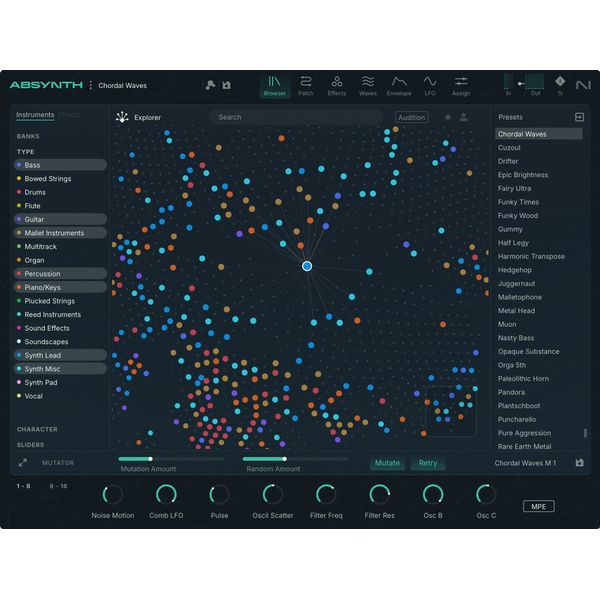This screenshot has height=600, width=600.
Task: Filter by favorites star icon
Action: point(448,117)
